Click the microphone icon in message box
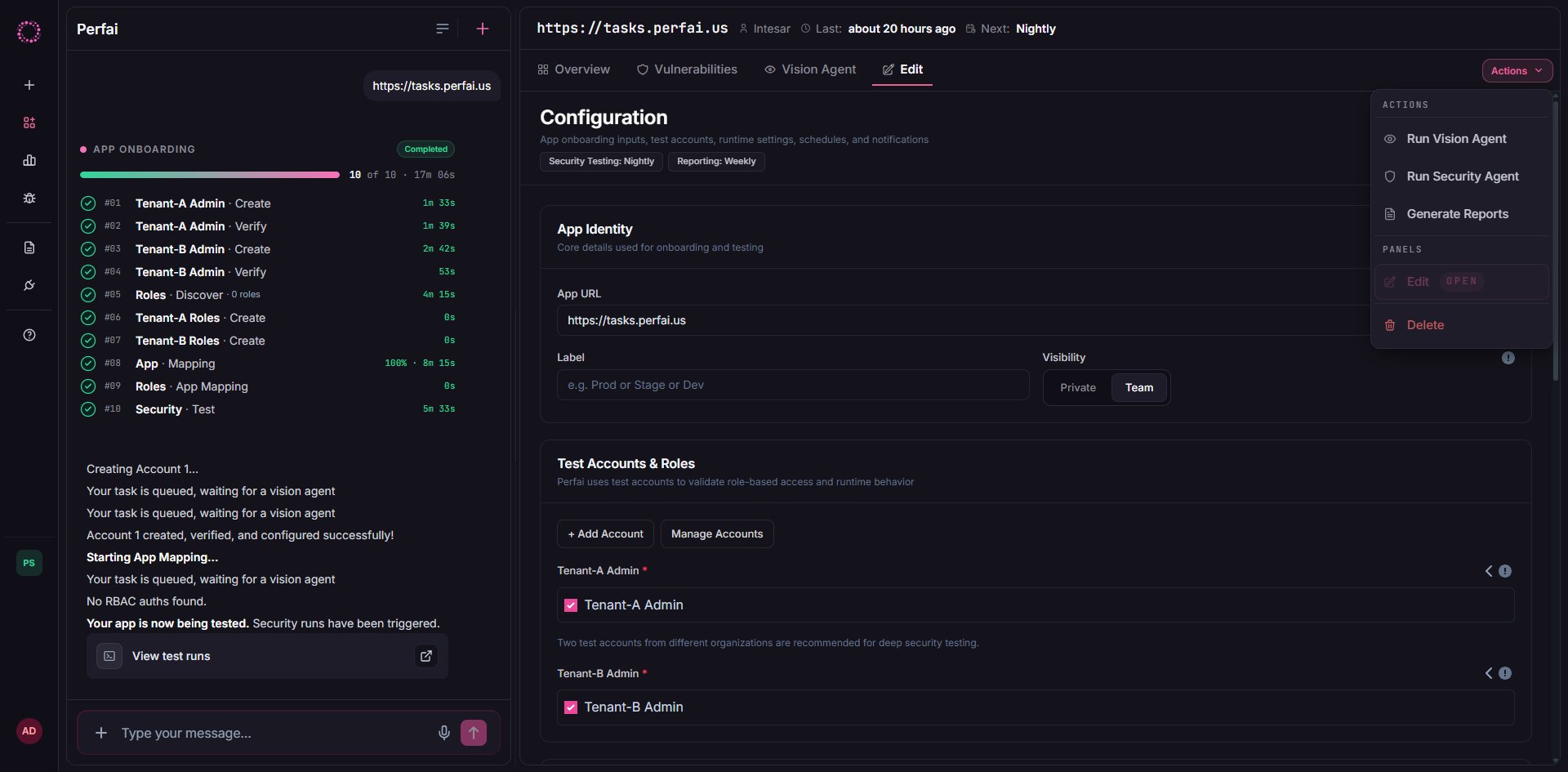1568x772 pixels. click(444, 733)
